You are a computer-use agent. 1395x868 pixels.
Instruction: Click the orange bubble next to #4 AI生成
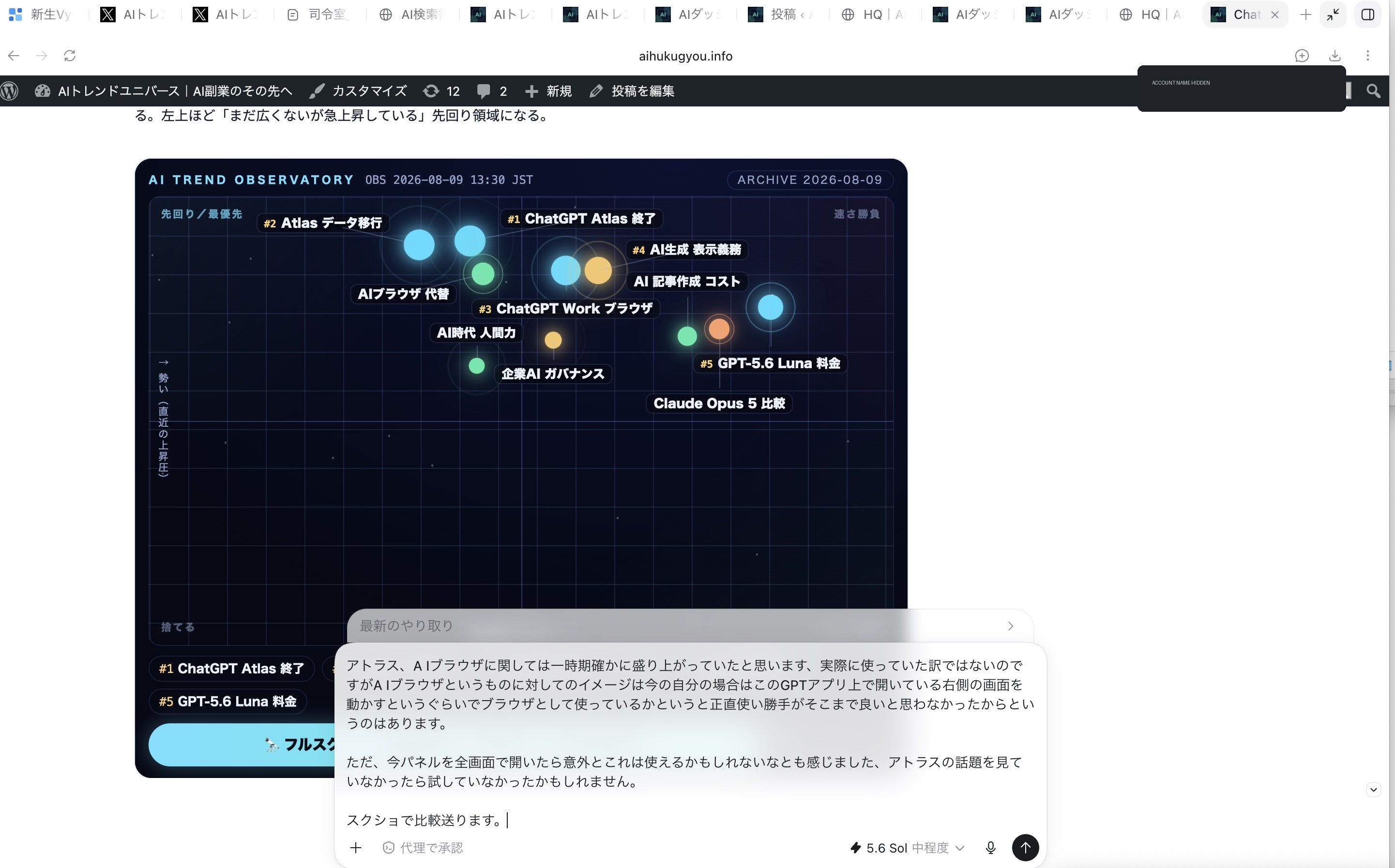click(598, 270)
